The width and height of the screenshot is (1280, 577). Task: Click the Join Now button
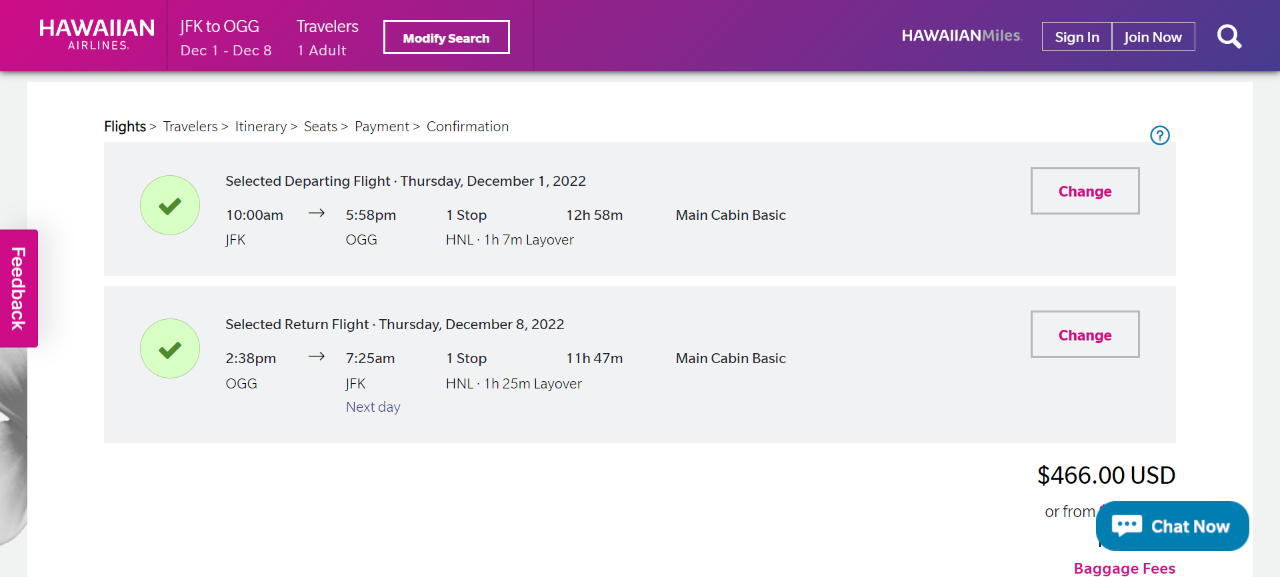point(1153,37)
